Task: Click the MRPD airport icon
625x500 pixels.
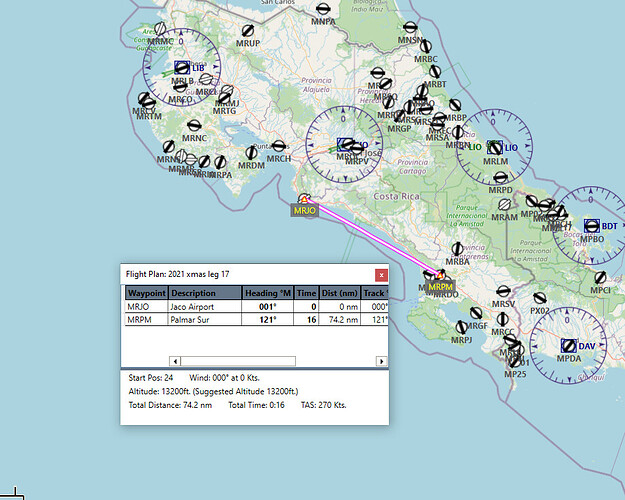Action: [x=501, y=177]
